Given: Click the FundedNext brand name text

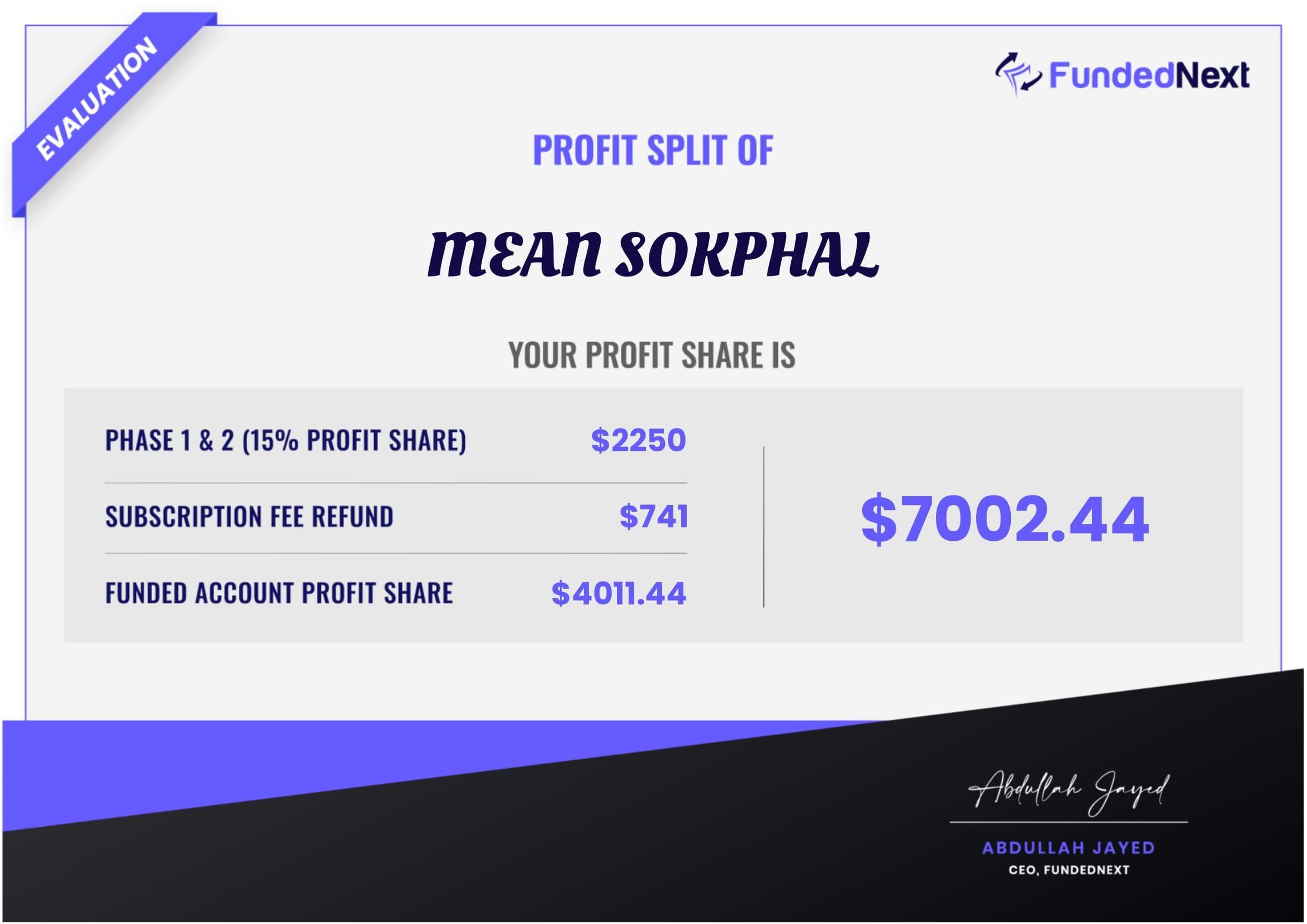Looking at the screenshot, I should pyautogui.click(x=1149, y=75).
